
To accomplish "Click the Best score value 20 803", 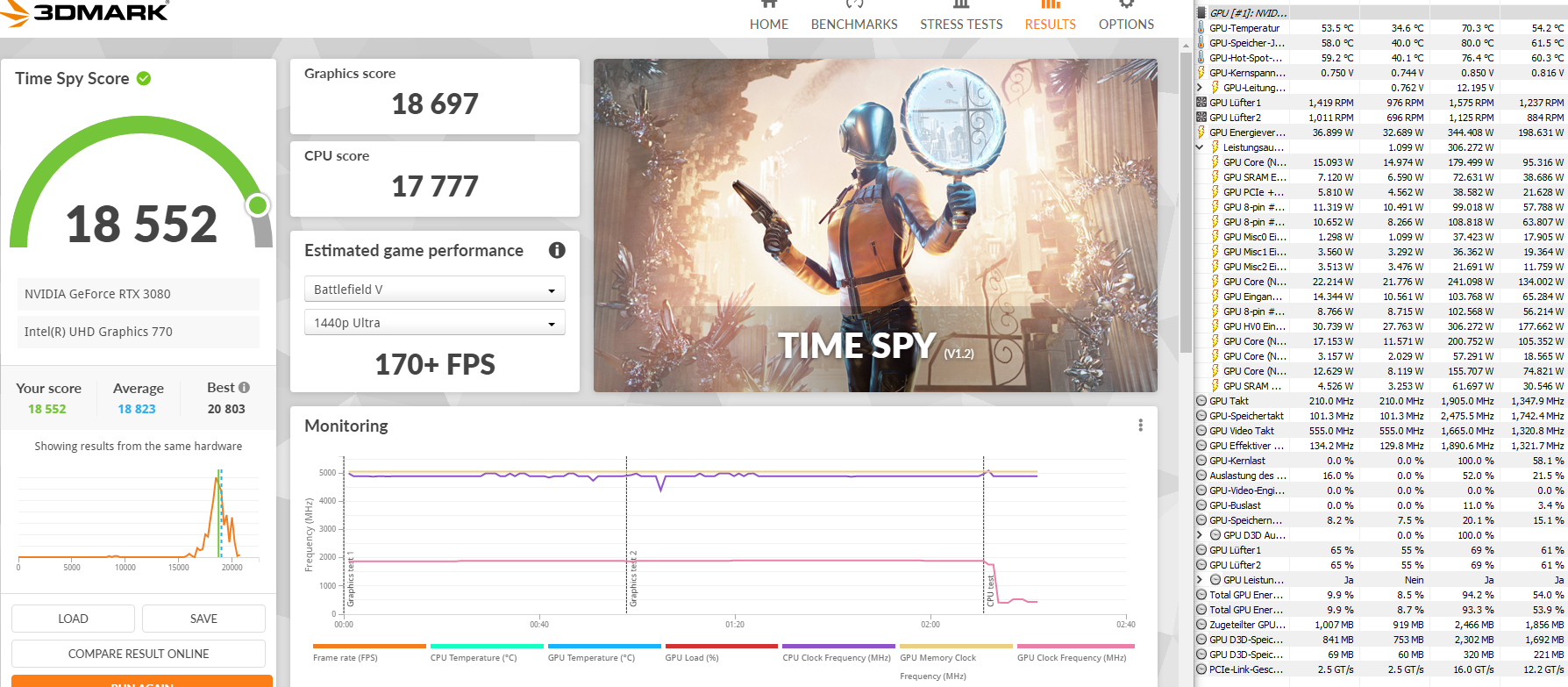I will click(226, 409).
